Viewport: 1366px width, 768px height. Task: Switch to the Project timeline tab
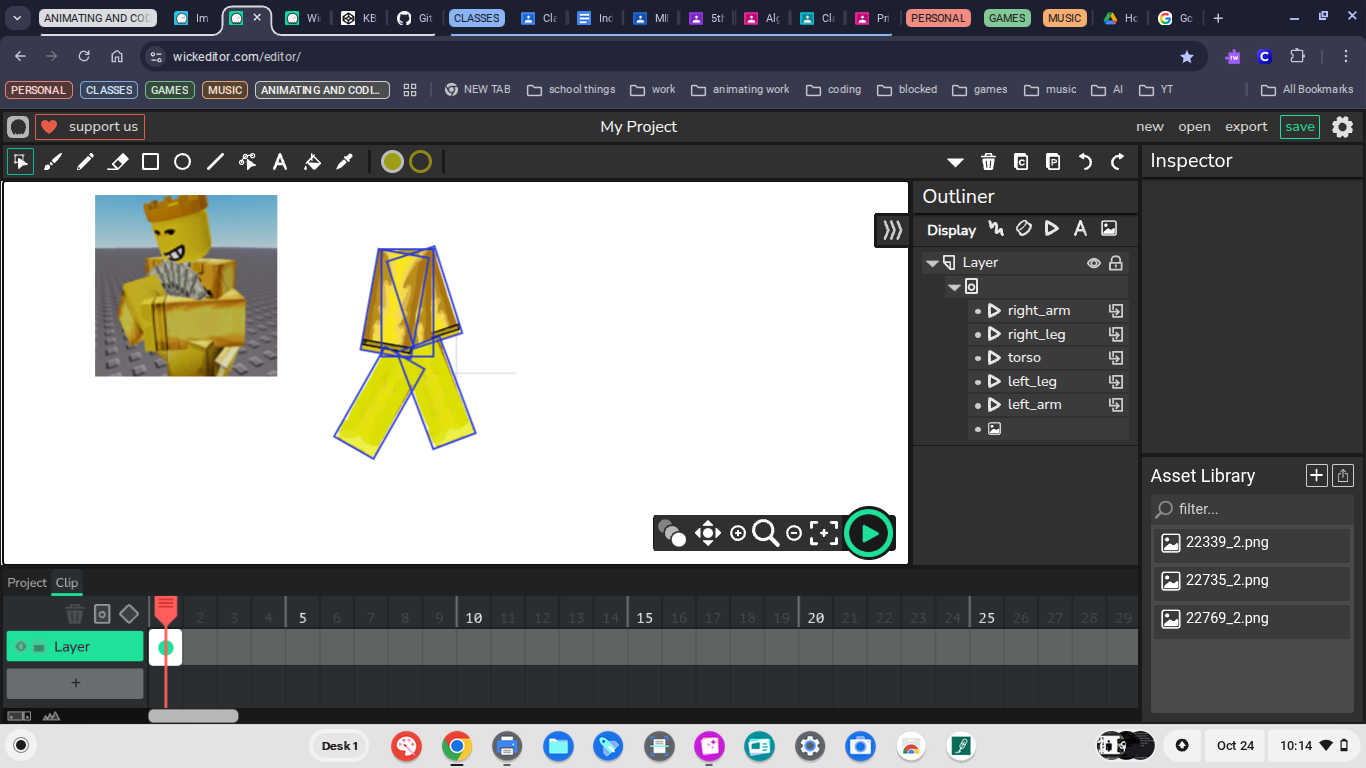pyautogui.click(x=27, y=583)
